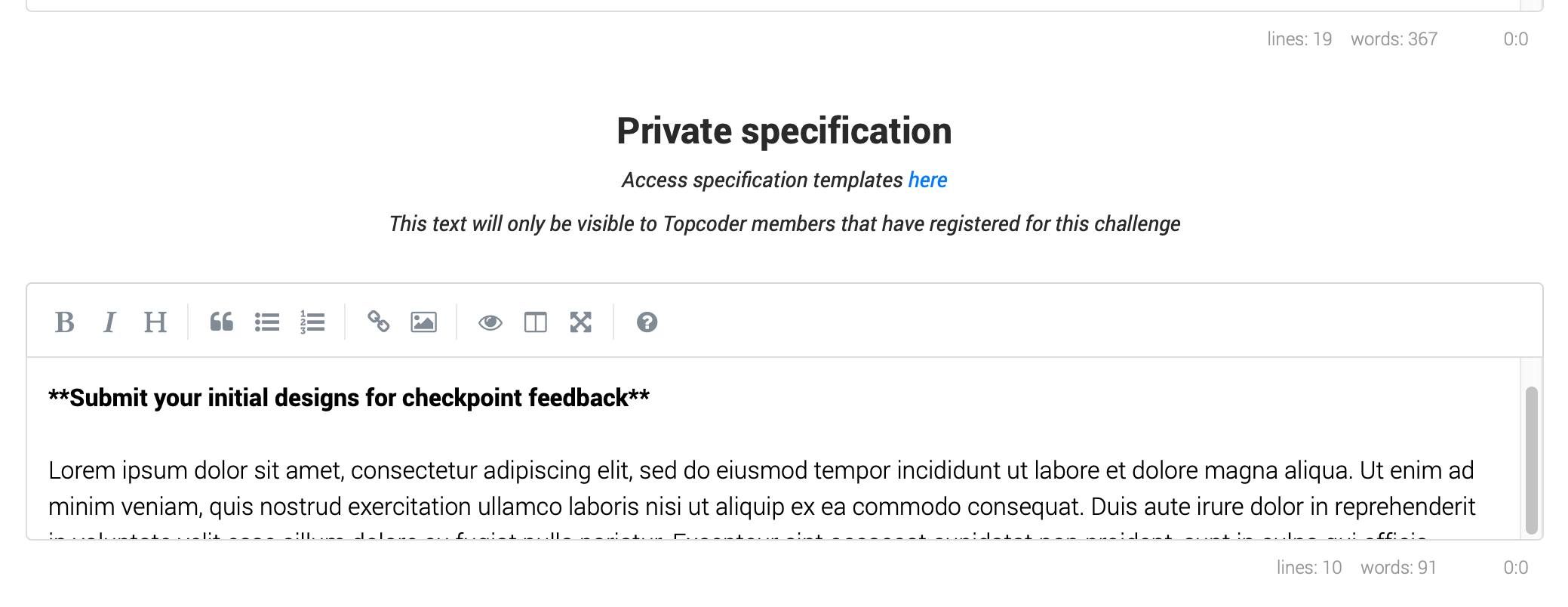The image size is (1568, 607).
Task: Open the markdown help guide
Action: 647,322
